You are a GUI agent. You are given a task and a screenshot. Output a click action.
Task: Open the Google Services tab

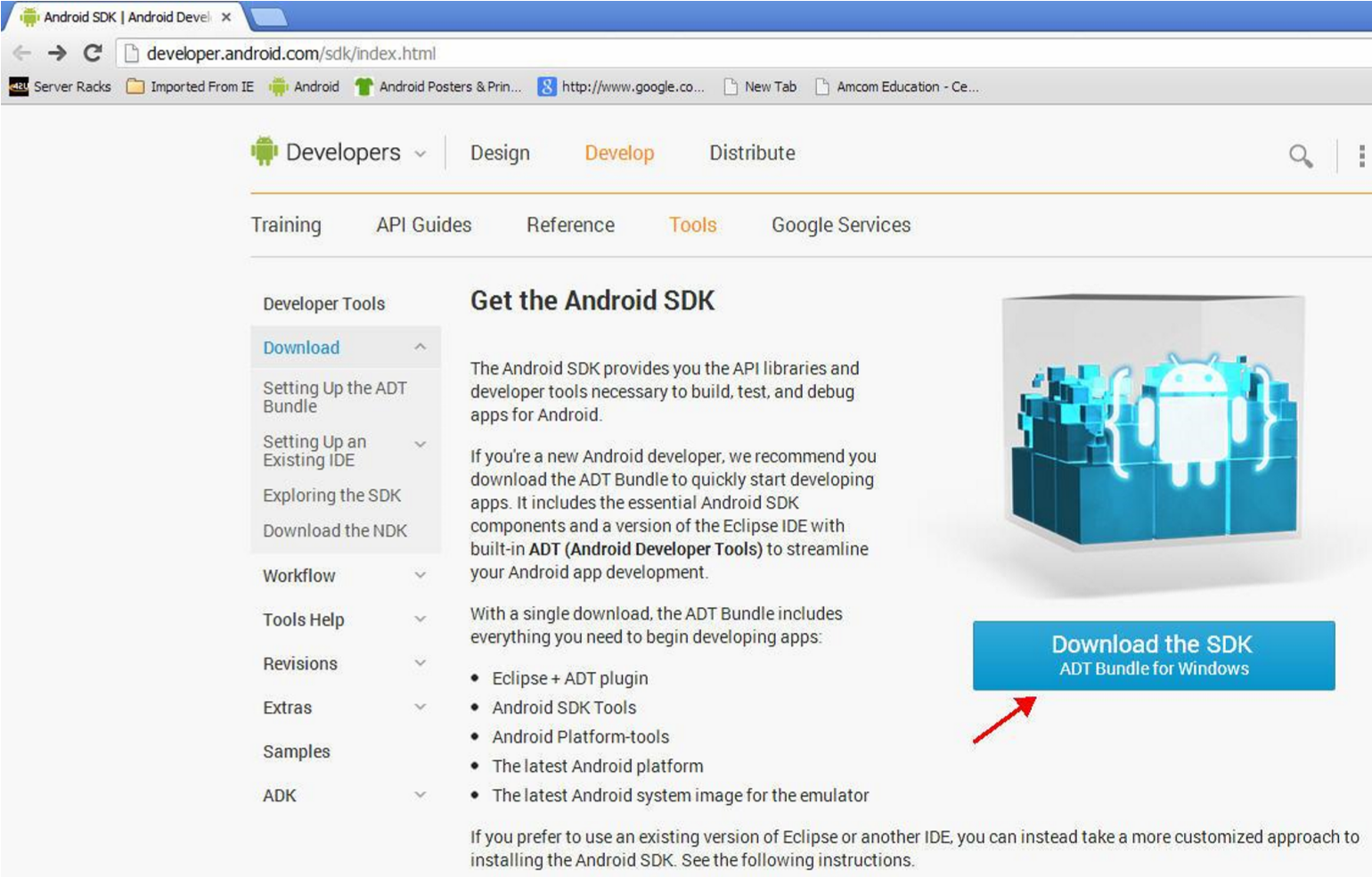(x=841, y=225)
